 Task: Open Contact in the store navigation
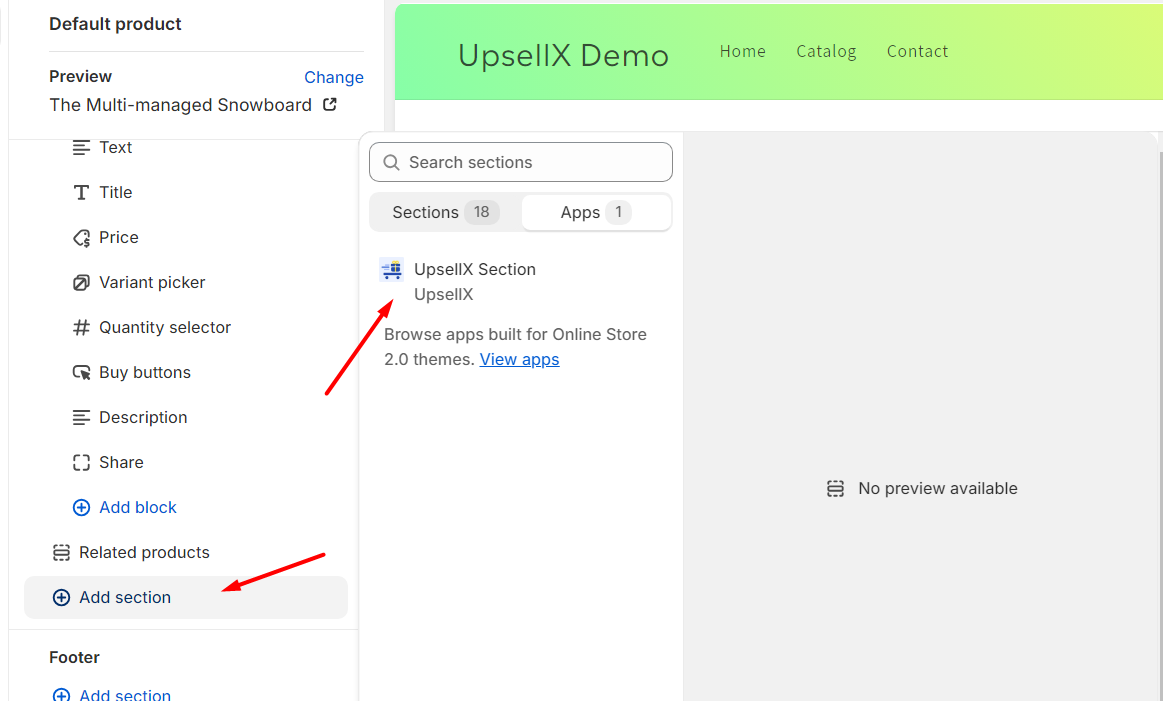coord(917,51)
